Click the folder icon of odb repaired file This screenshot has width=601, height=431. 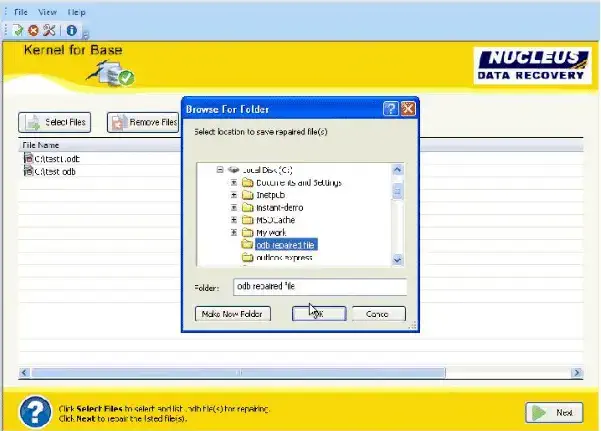click(248, 245)
